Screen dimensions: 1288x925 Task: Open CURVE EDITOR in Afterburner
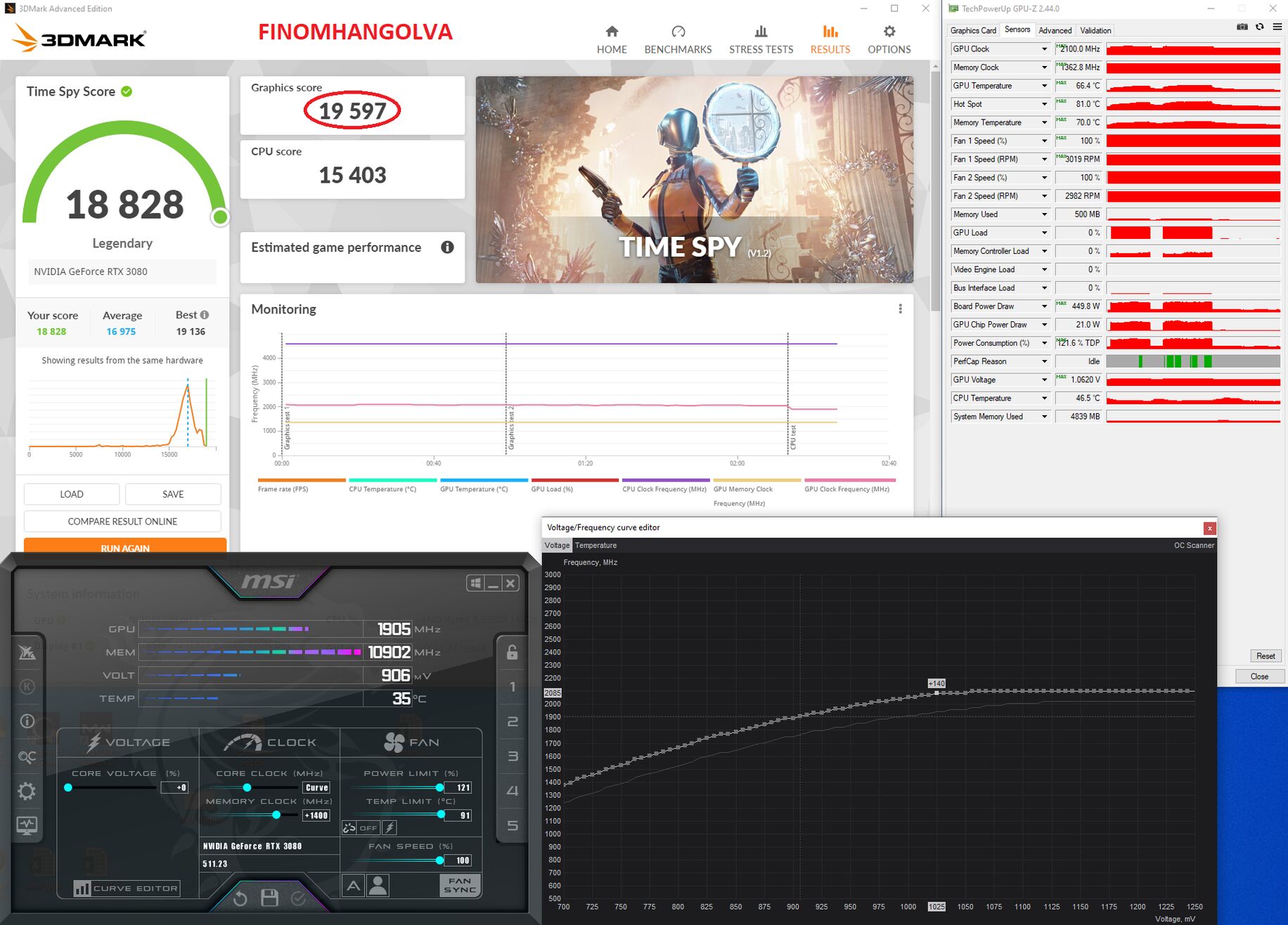(127, 888)
